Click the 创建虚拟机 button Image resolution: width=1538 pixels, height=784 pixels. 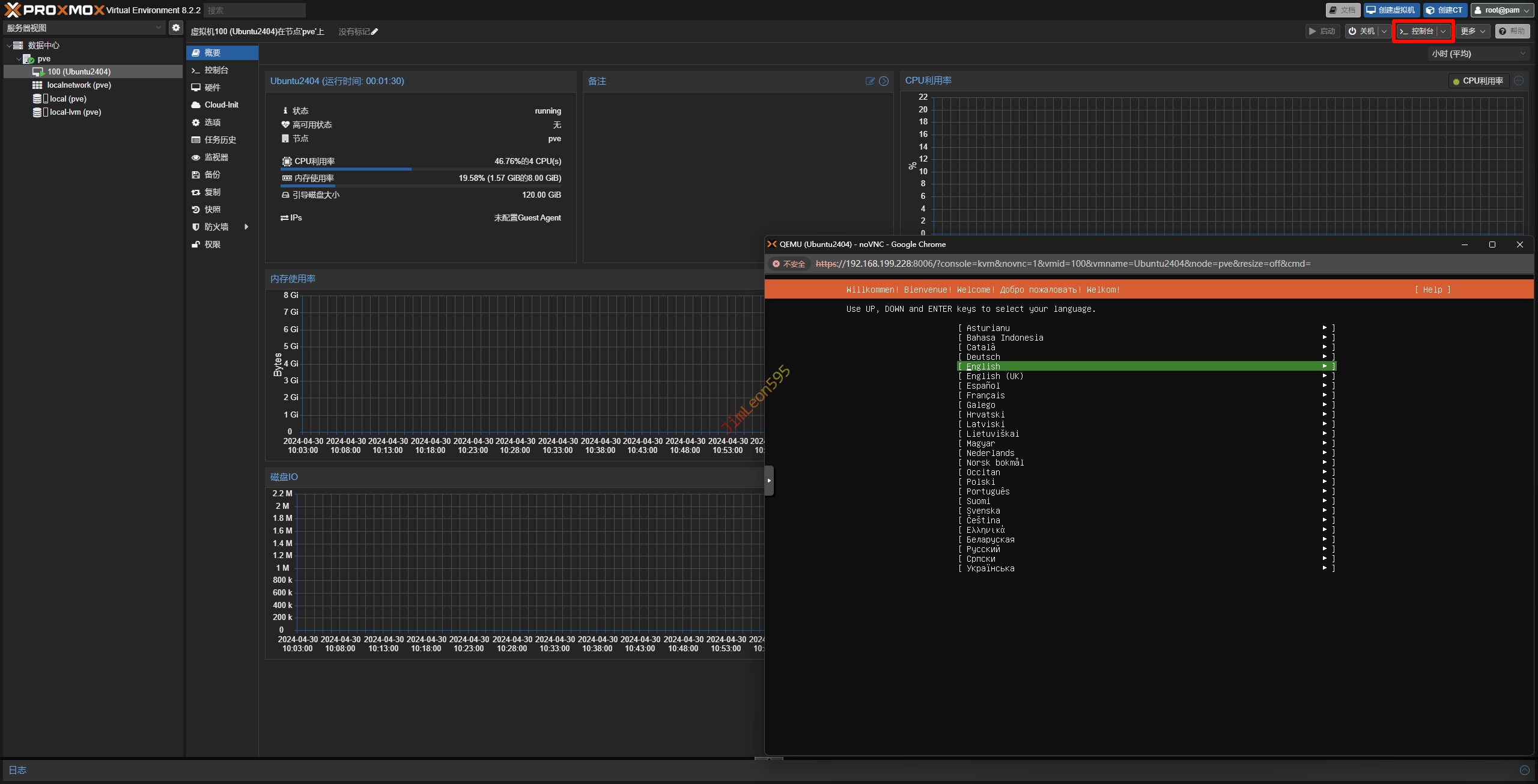[x=1391, y=10]
